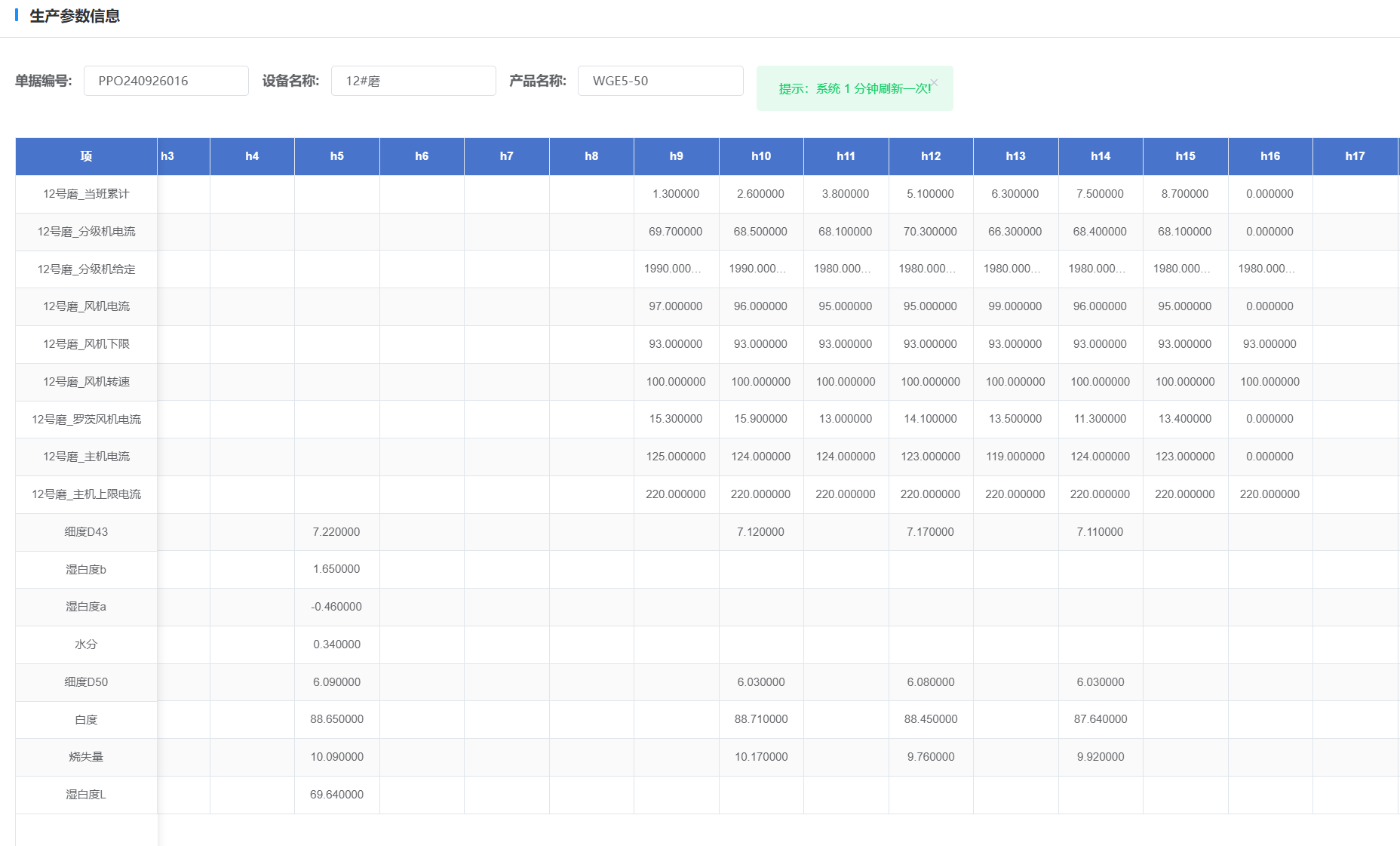Click the 7.220000 cell in 细度D43 row
Screen dimensions: 1400x846
(336, 532)
